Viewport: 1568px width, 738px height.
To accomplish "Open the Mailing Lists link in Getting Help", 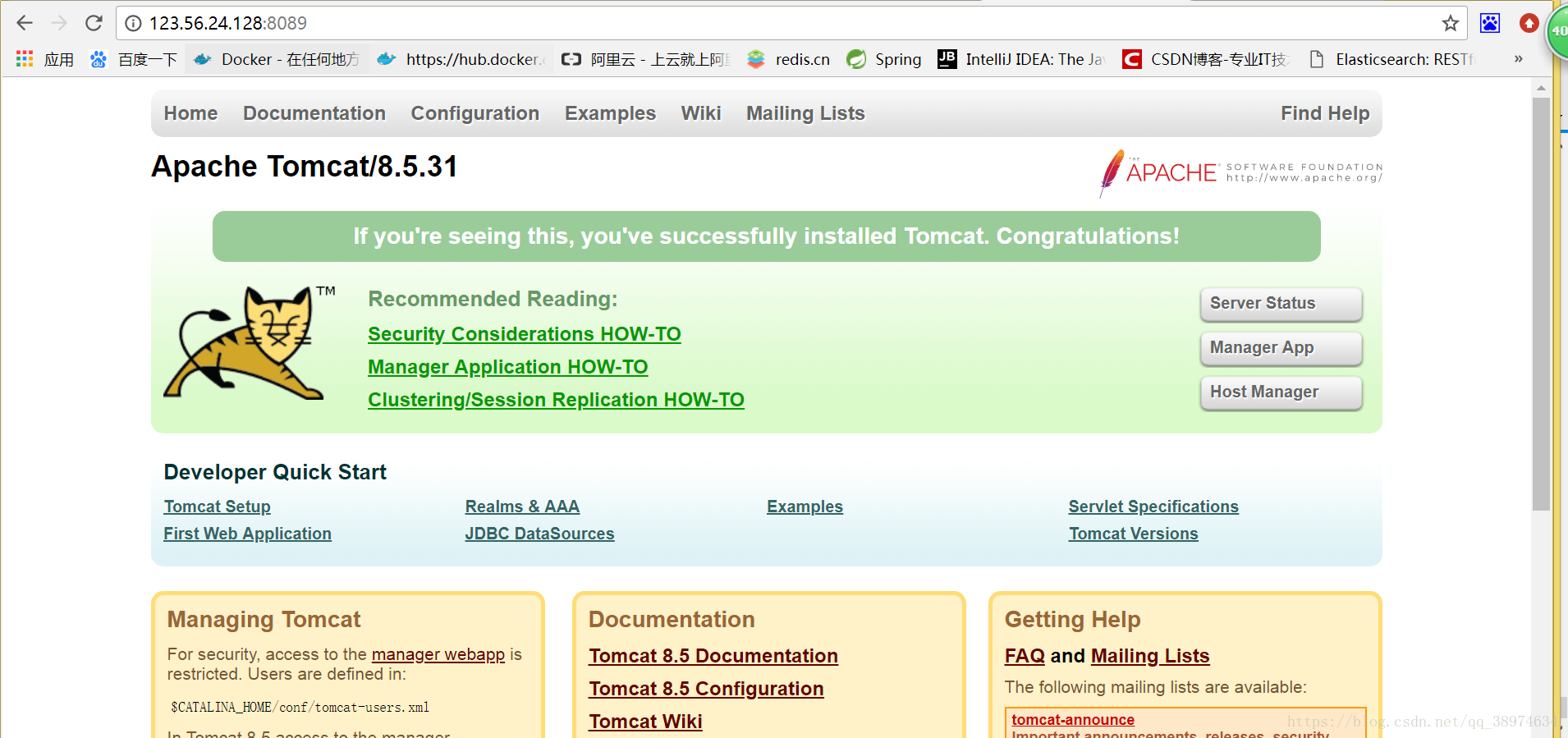I will tap(1150, 656).
